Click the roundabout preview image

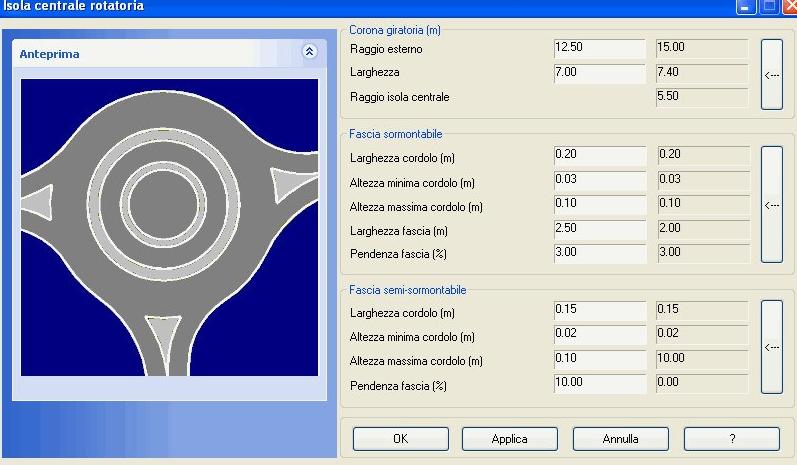[x=169, y=227]
